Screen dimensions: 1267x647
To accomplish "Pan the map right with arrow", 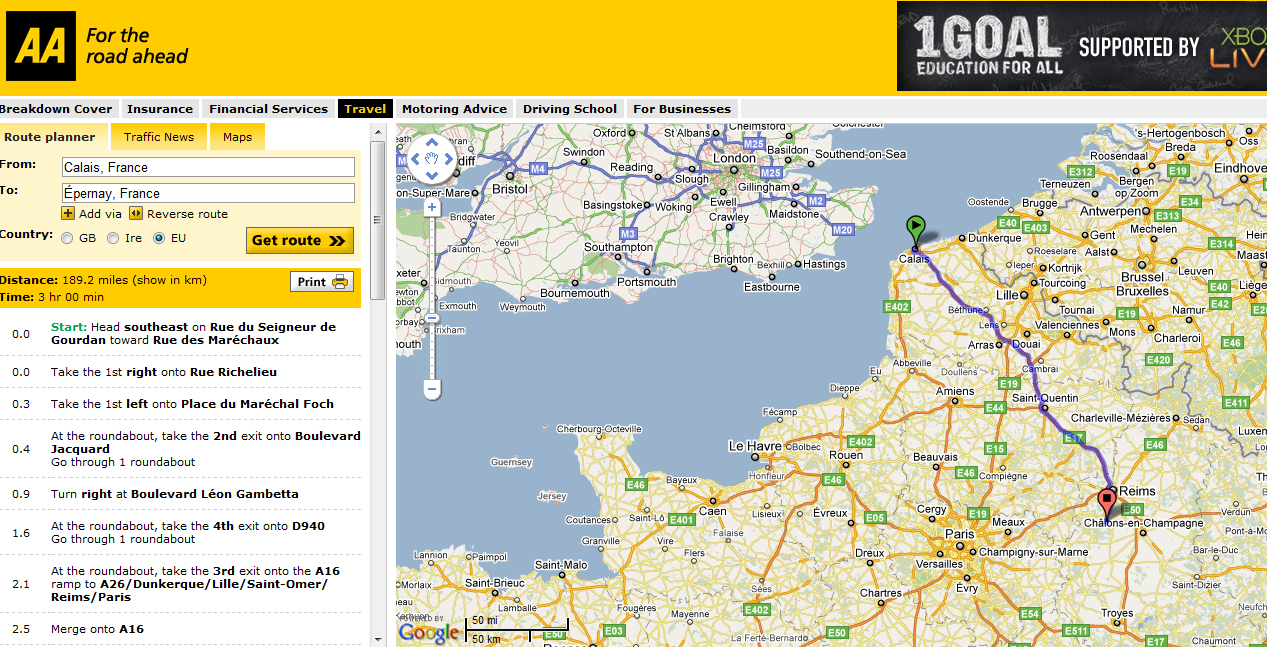I will pyautogui.click(x=448, y=160).
